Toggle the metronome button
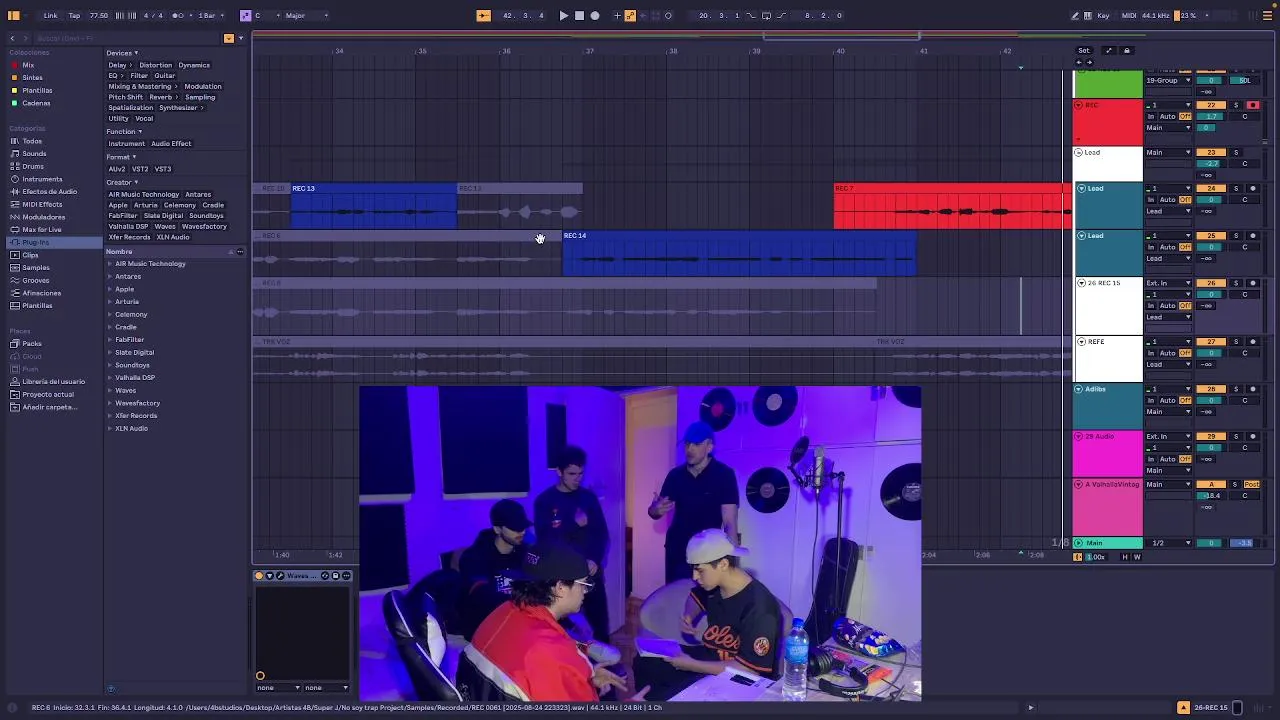The image size is (1280, 720). 178,15
